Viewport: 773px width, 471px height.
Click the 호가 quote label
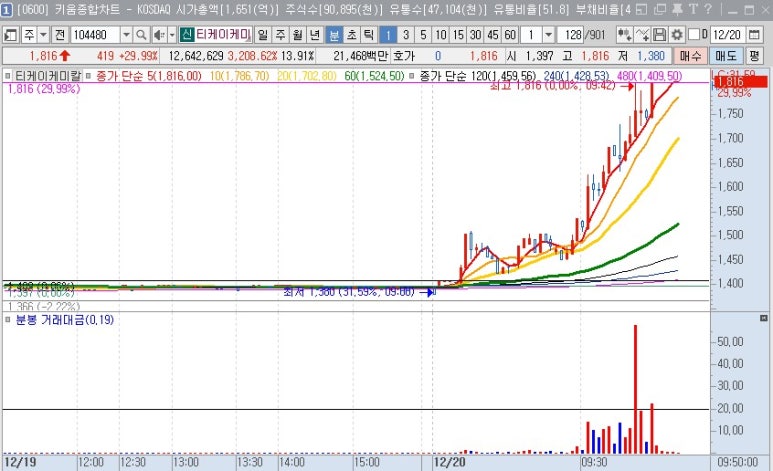point(404,56)
